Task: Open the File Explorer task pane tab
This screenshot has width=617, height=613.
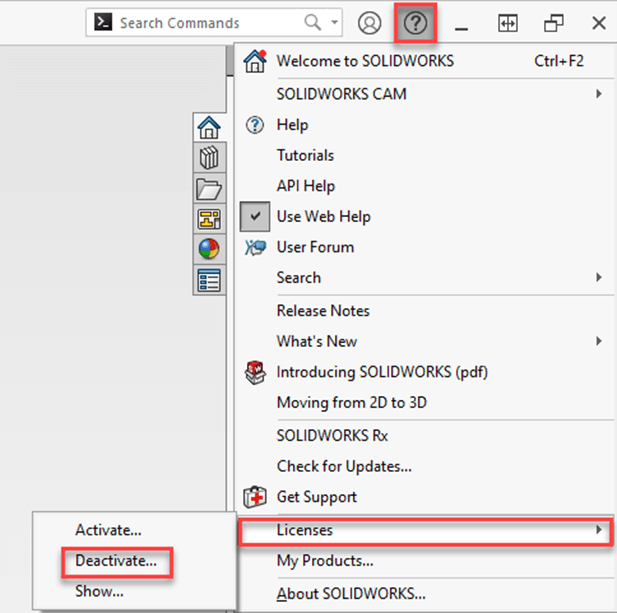Action: 209,188
